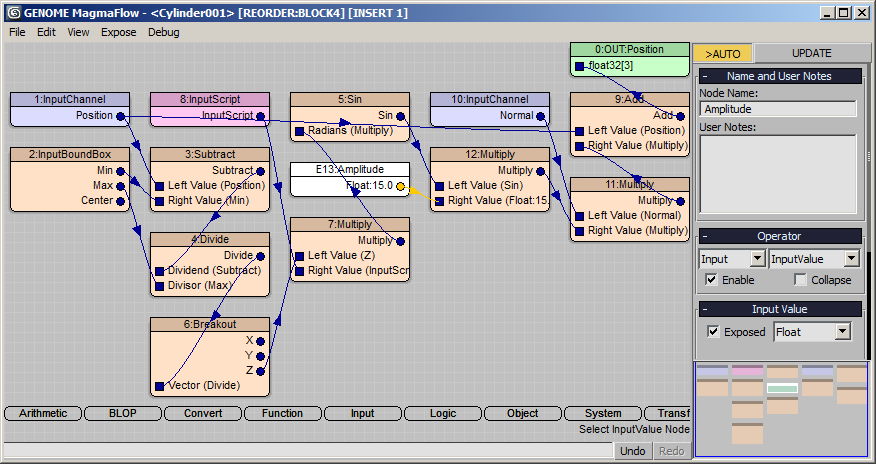
Task: Collapse the Input Value rollout
Action: coord(780,309)
